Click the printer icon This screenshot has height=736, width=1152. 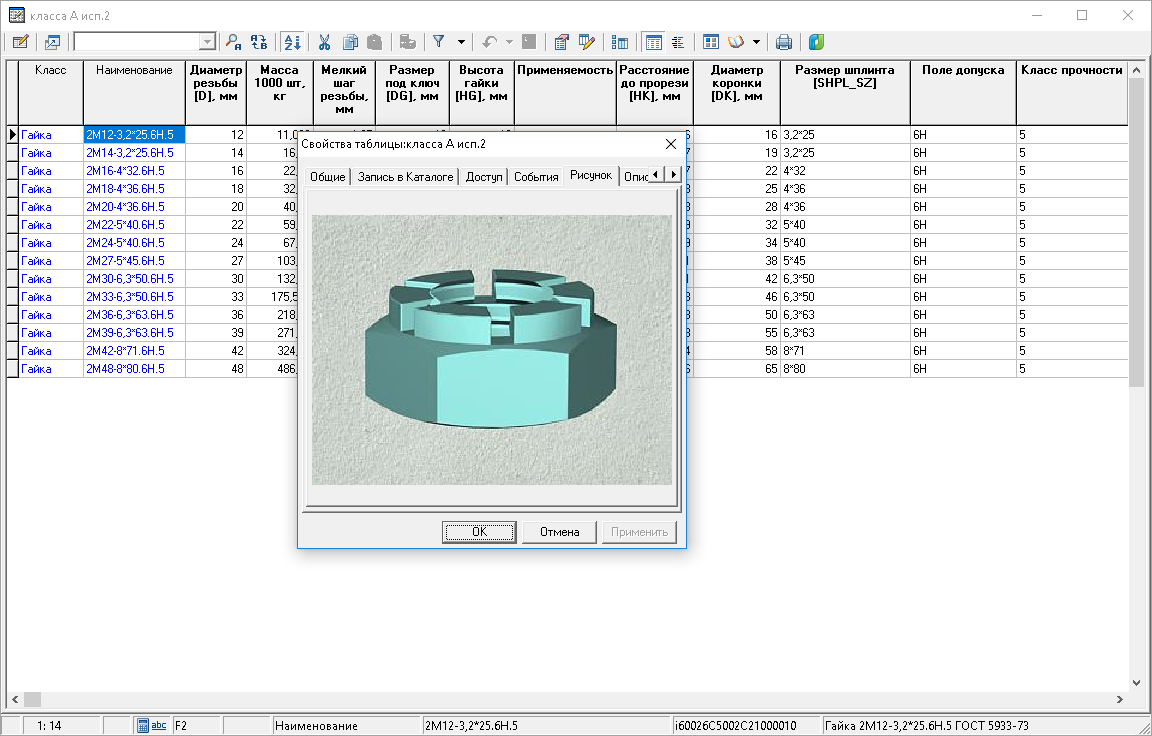click(x=784, y=42)
